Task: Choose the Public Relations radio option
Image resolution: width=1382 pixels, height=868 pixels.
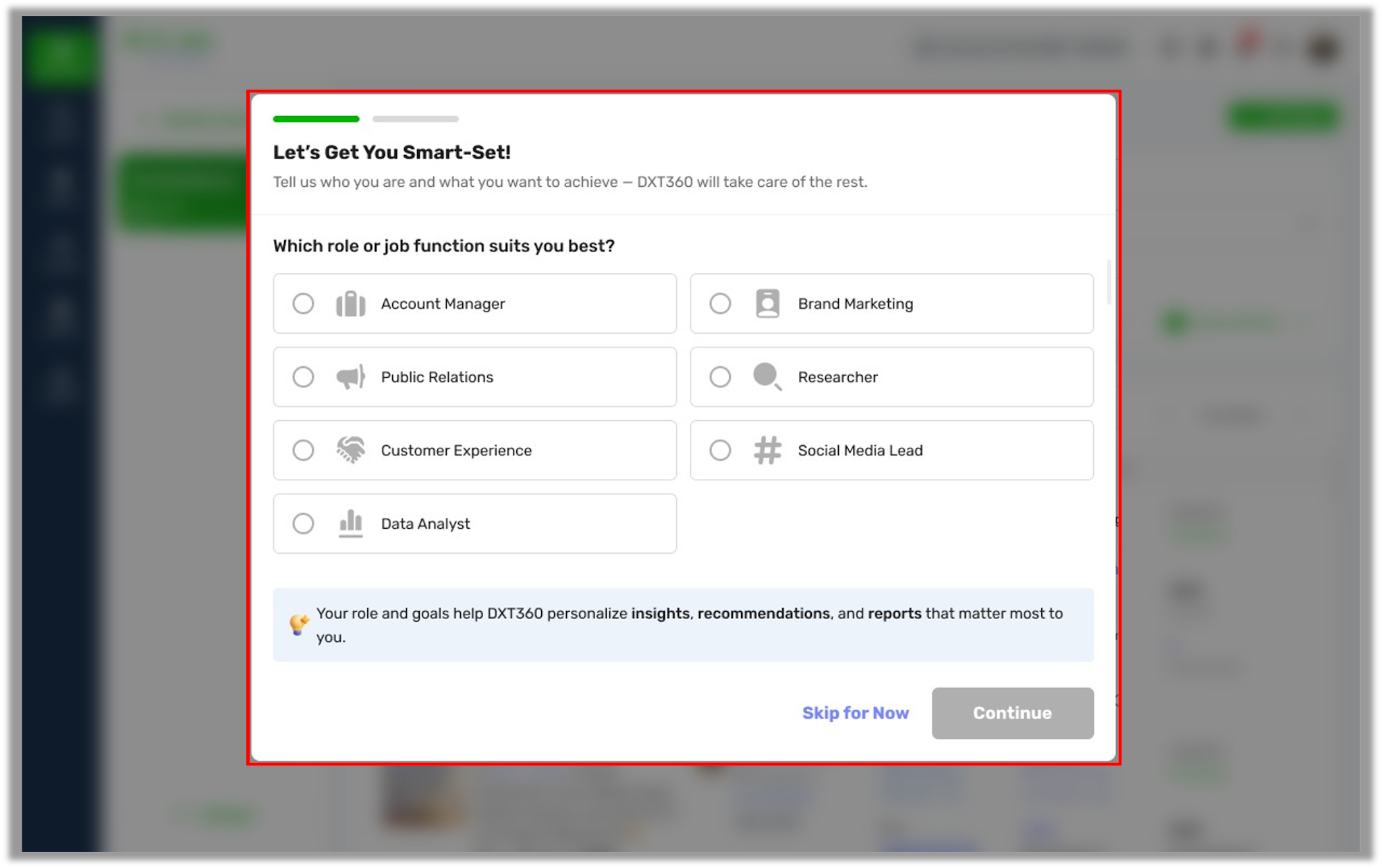Action: coord(303,377)
